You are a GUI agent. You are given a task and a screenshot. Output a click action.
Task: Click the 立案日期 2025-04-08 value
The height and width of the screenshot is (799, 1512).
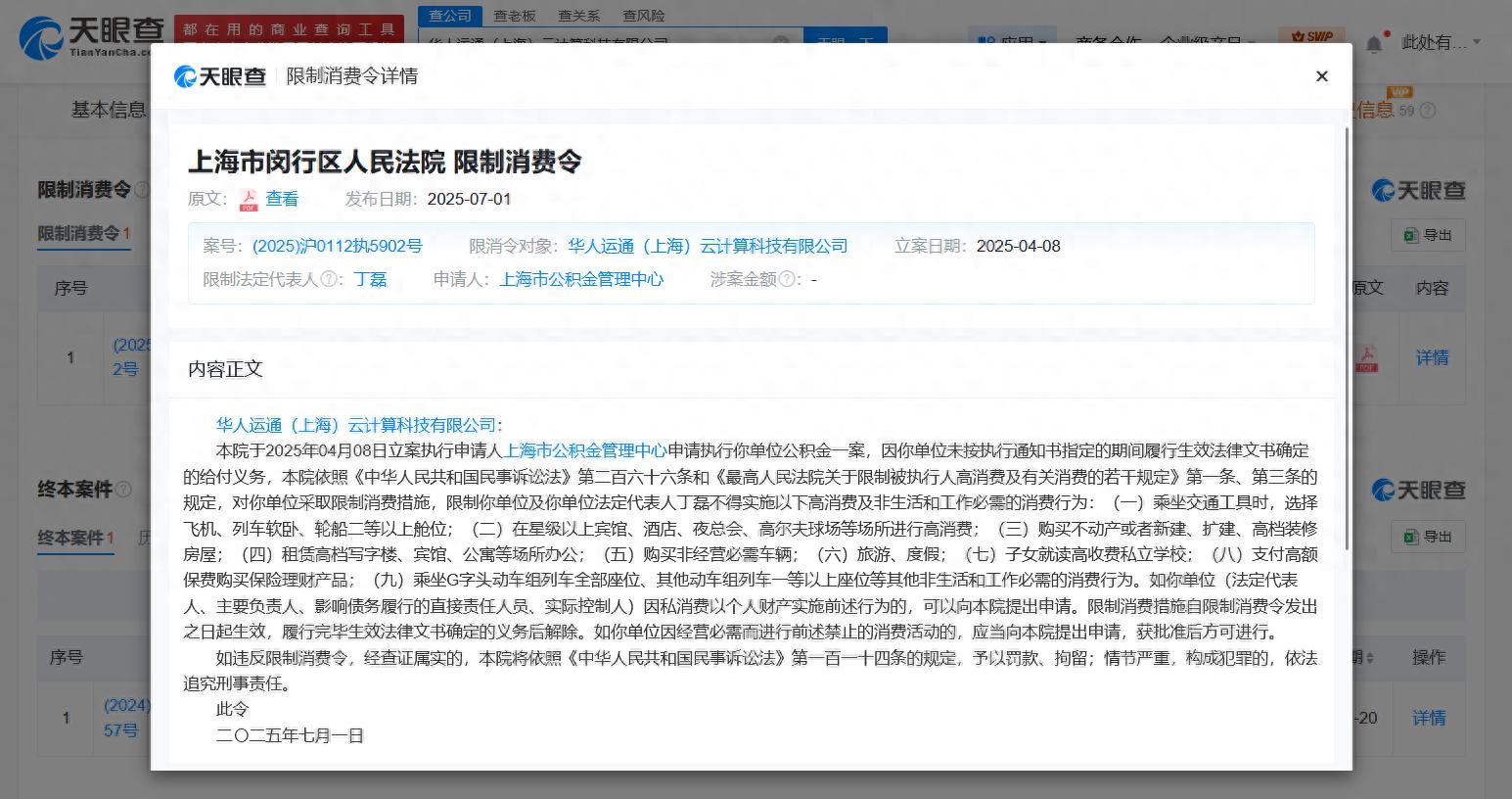[x=1018, y=246]
